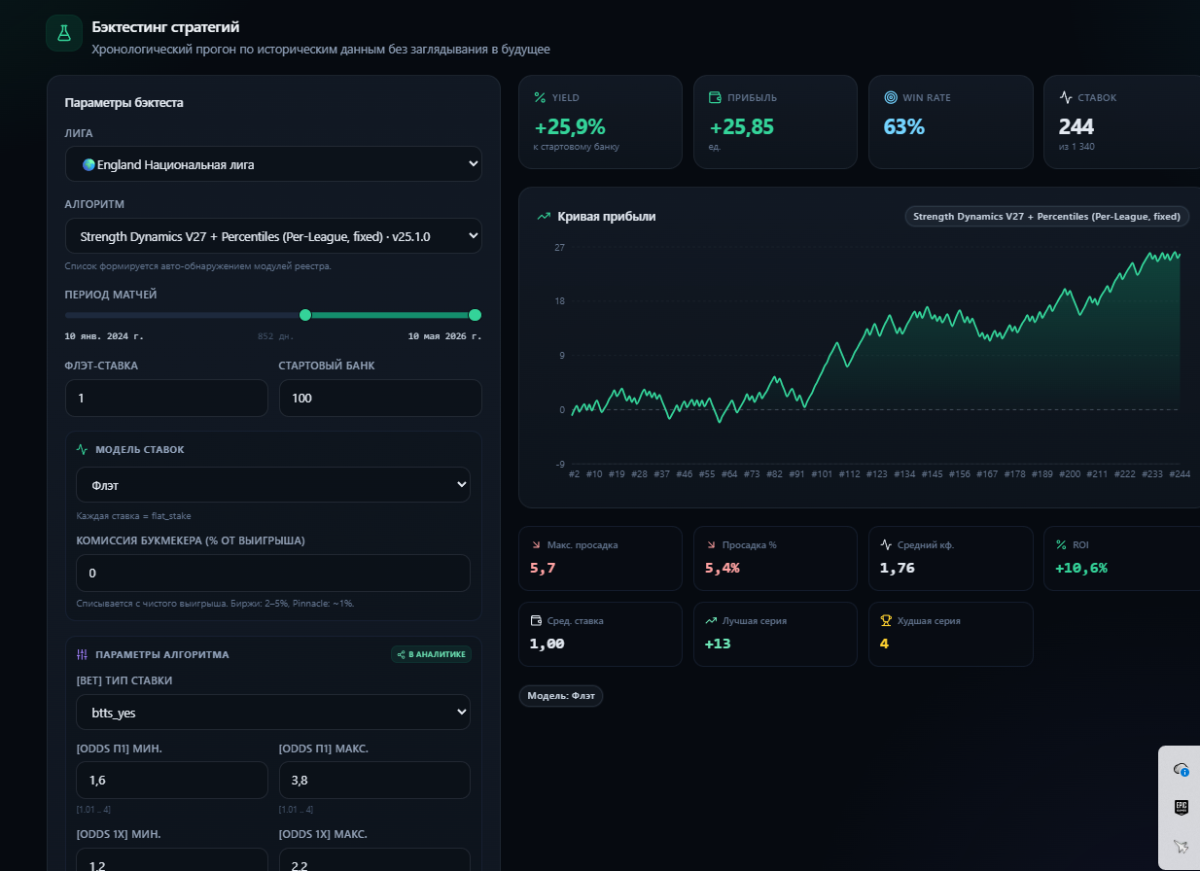
Task: Open the Алгоритм dropdown
Action: pyautogui.click(x=273, y=236)
